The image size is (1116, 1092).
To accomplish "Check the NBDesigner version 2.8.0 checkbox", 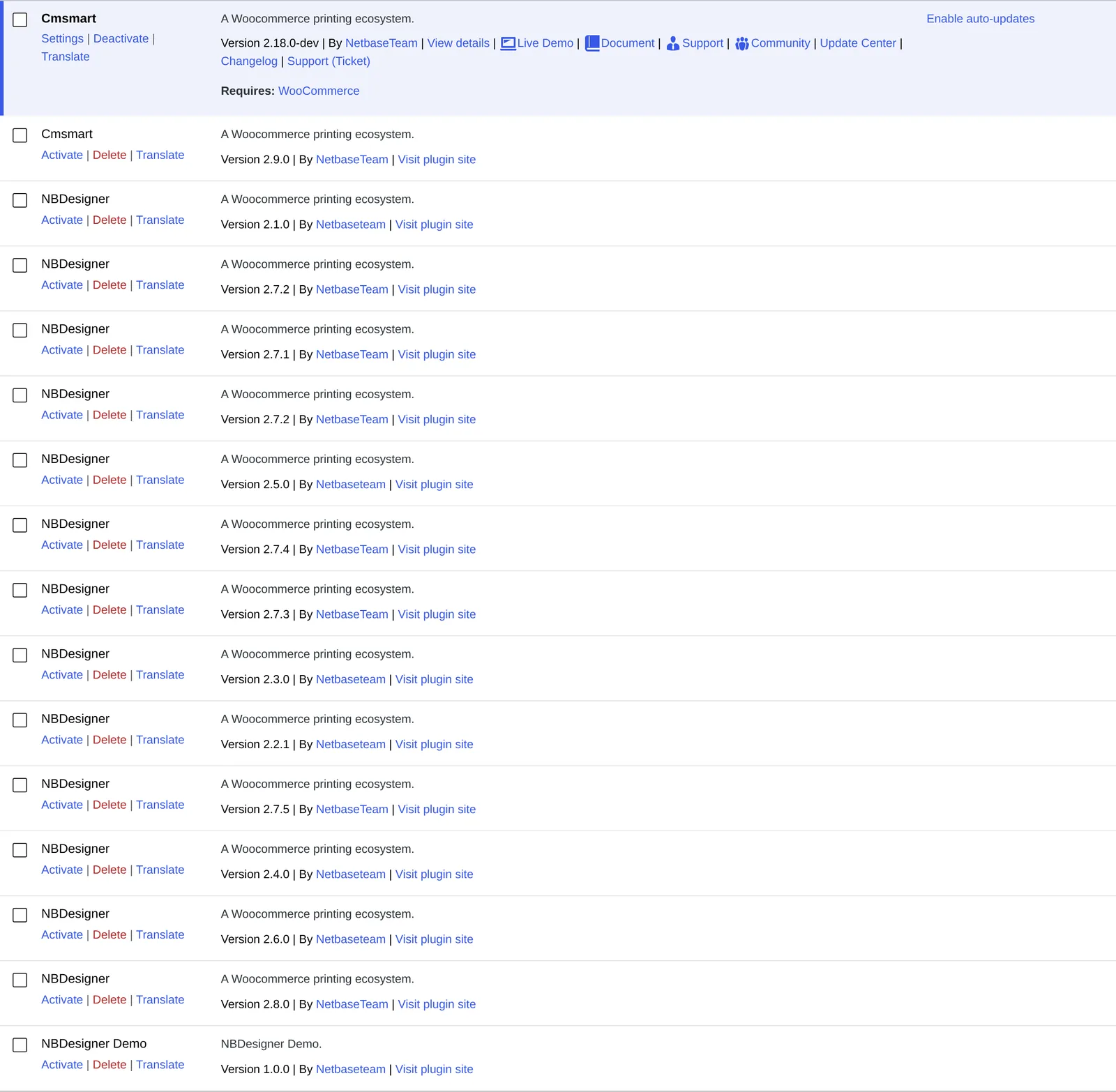I will pyautogui.click(x=20, y=980).
